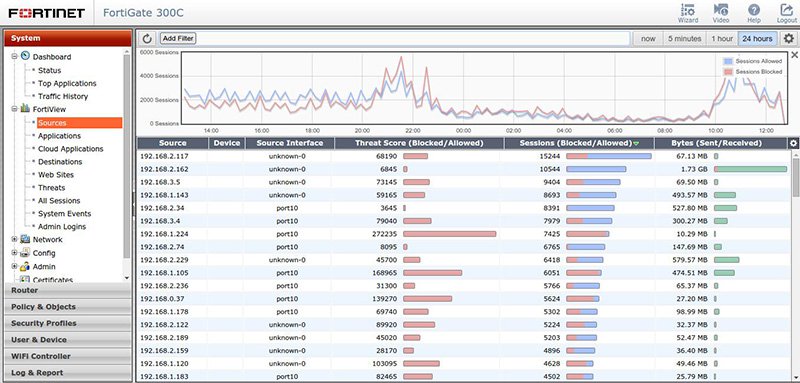Image resolution: width=800 pixels, height=383 pixels.
Task: Collapse the FortiView tree node
Action: (x=14, y=109)
